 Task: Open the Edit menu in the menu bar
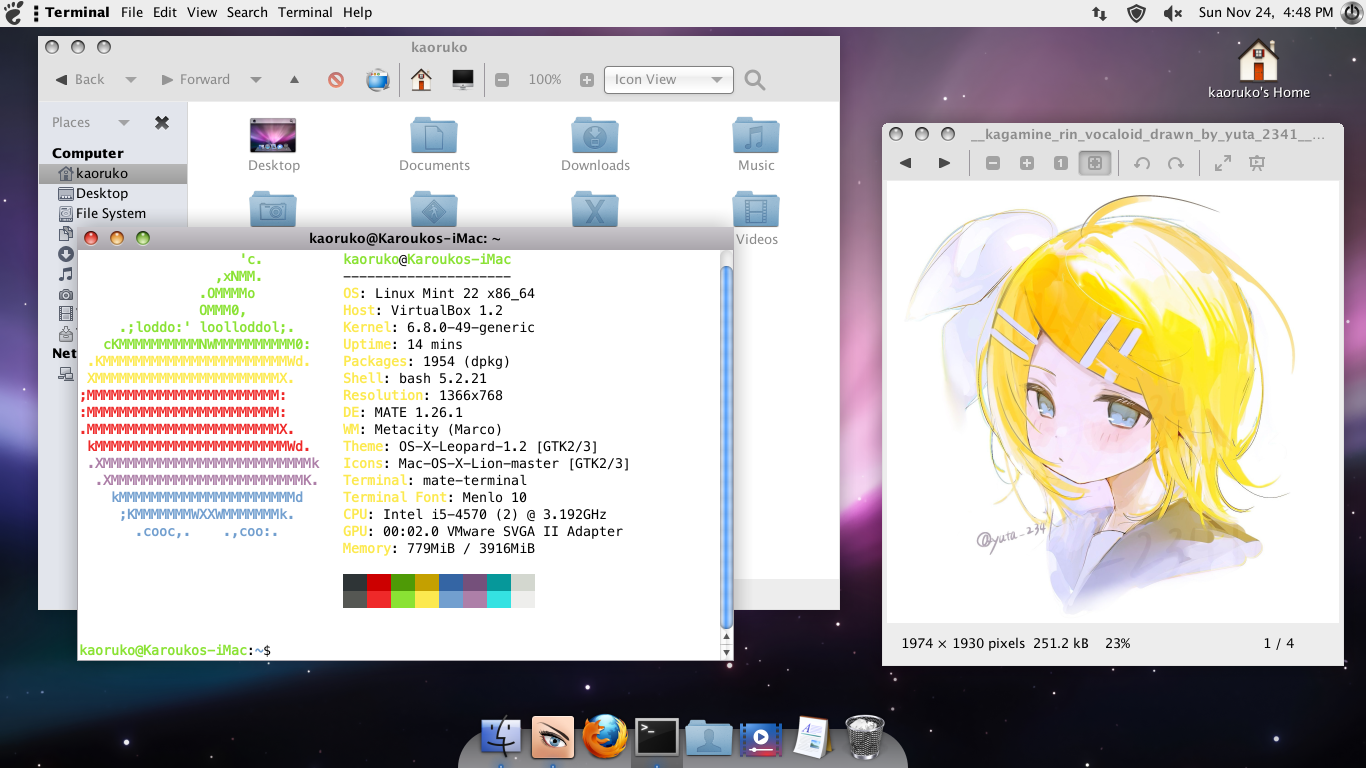(165, 12)
